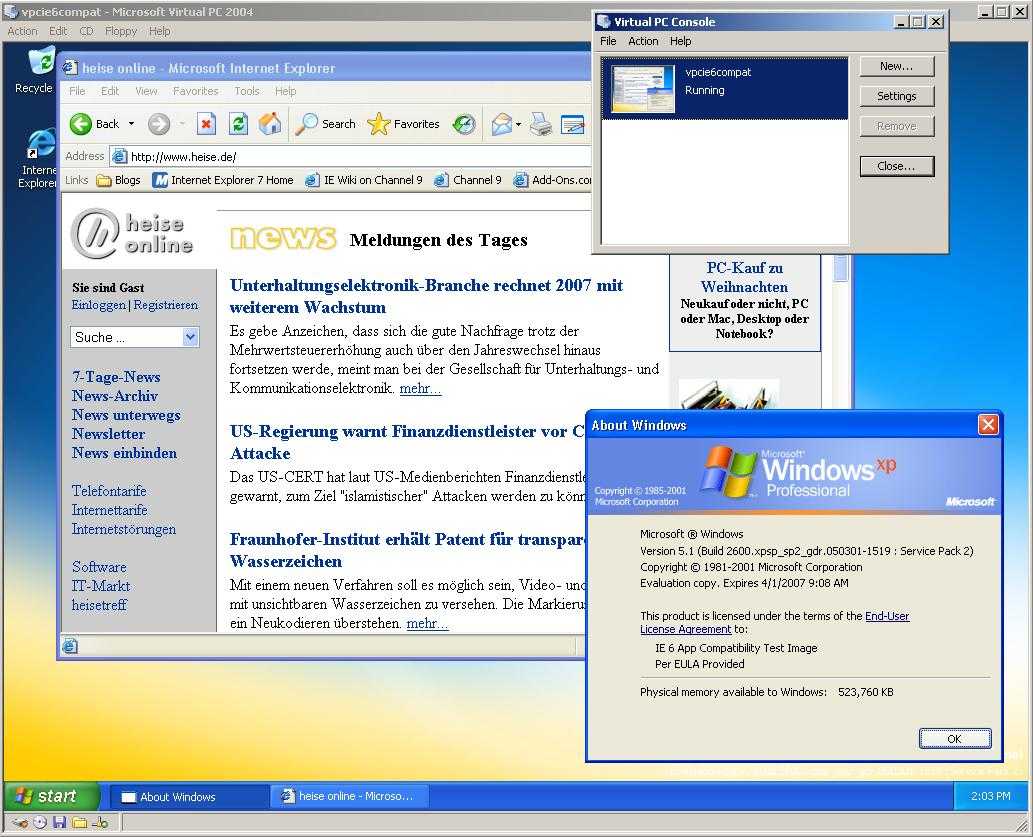Open the Unterhaltungselektronik-Branche headline

click(x=426, y=296)
